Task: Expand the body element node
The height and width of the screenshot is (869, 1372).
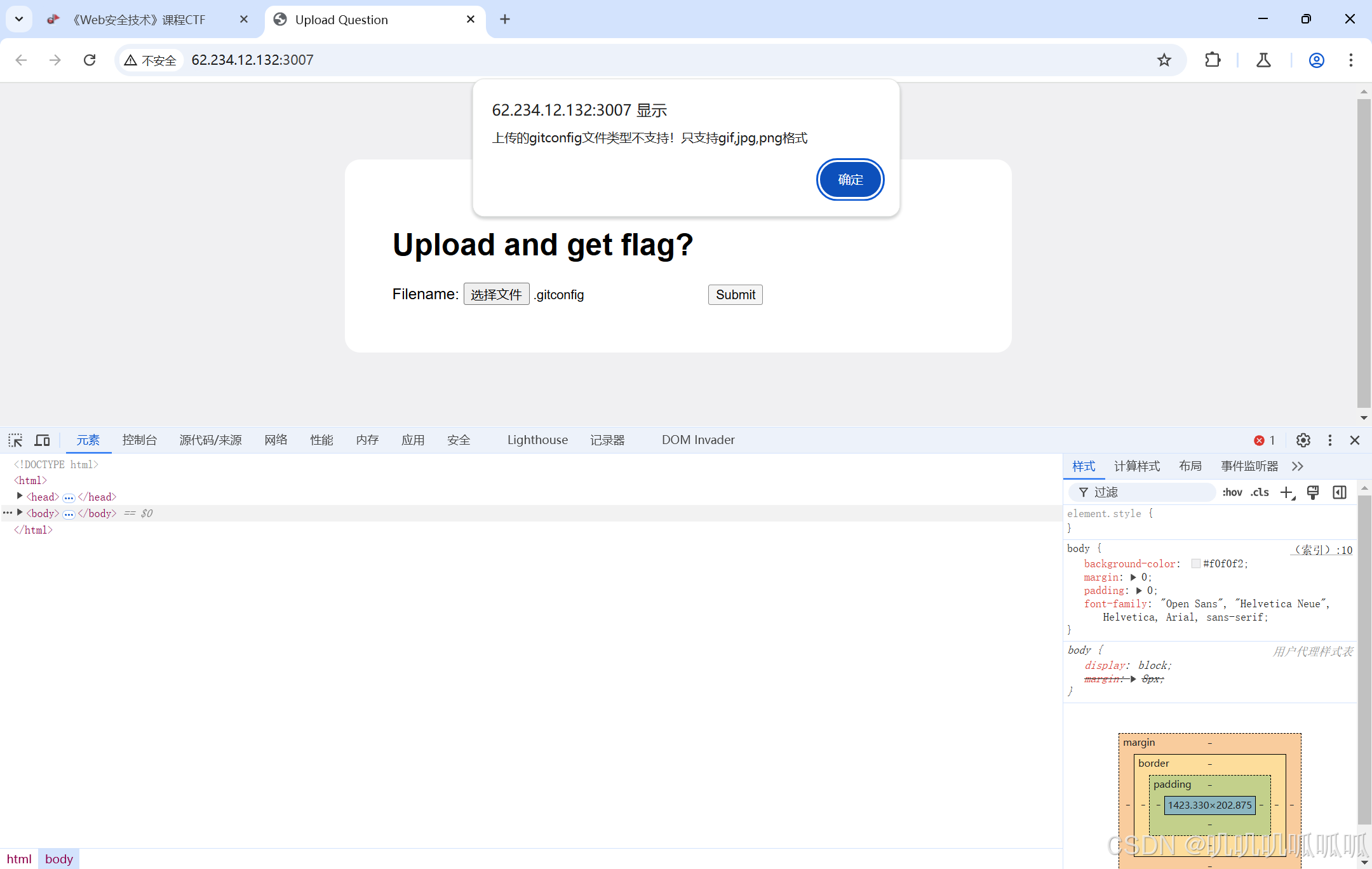Action: (x=20, y=513)
